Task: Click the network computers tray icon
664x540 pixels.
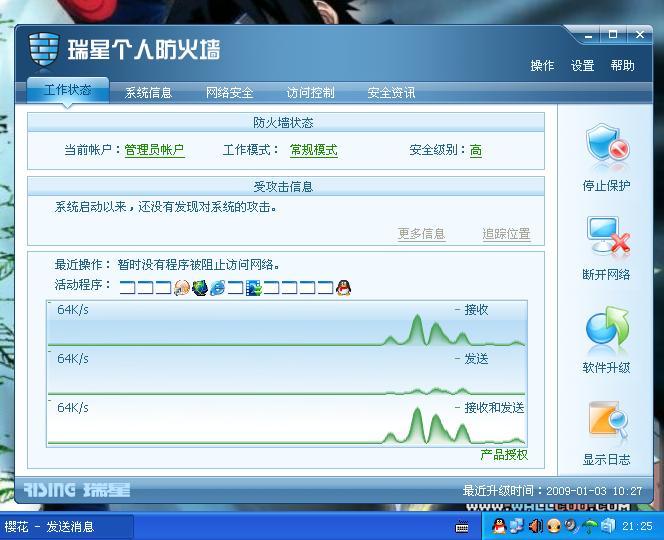Action: pos(516,526)
